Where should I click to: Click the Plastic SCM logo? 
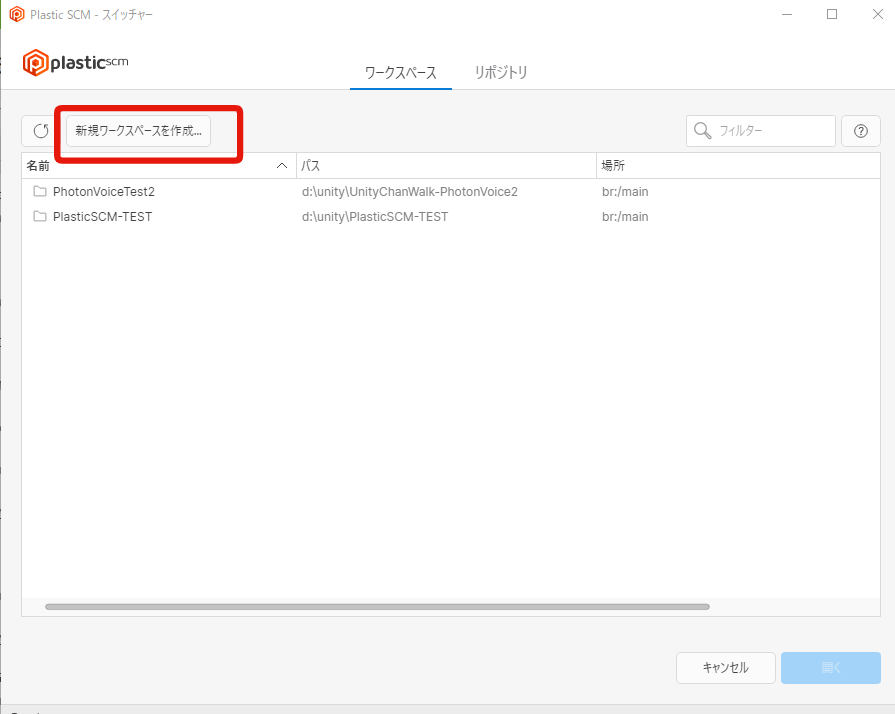(75, 62)
